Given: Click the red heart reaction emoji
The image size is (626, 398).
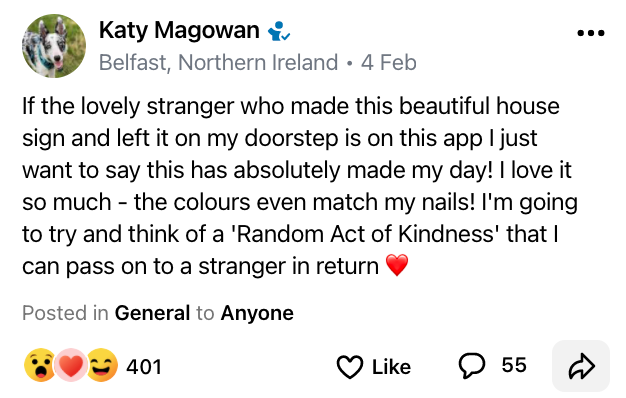Looking at the screenshot, I should [70, 365].
